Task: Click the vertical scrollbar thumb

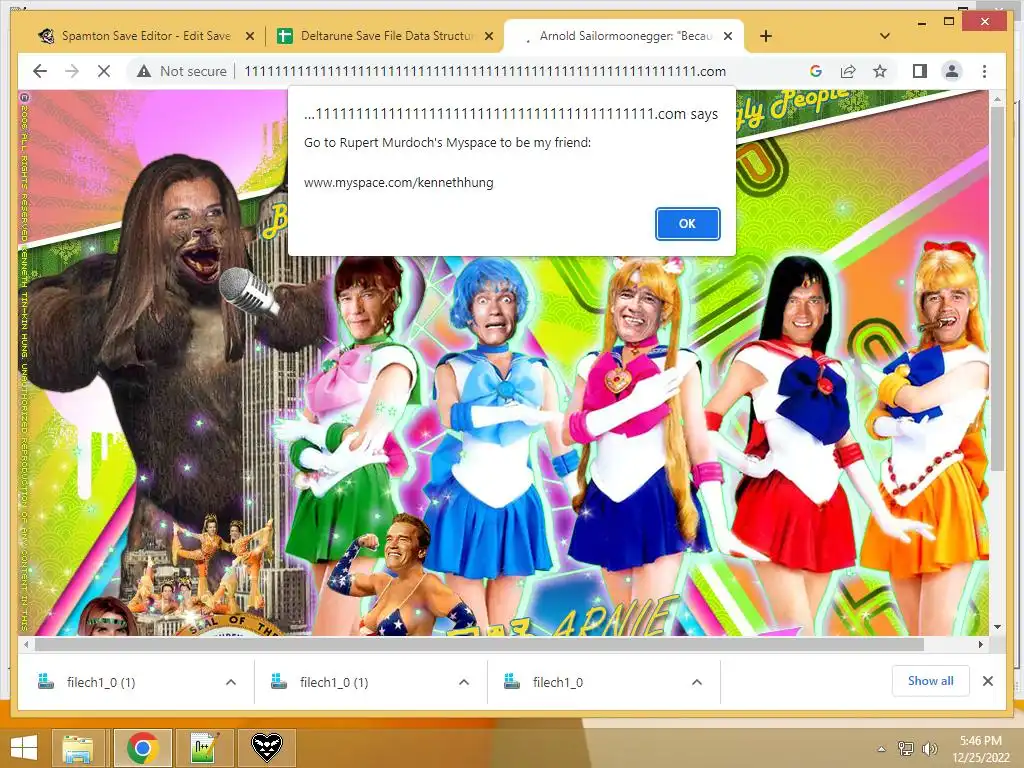Action: click(997, 289)
